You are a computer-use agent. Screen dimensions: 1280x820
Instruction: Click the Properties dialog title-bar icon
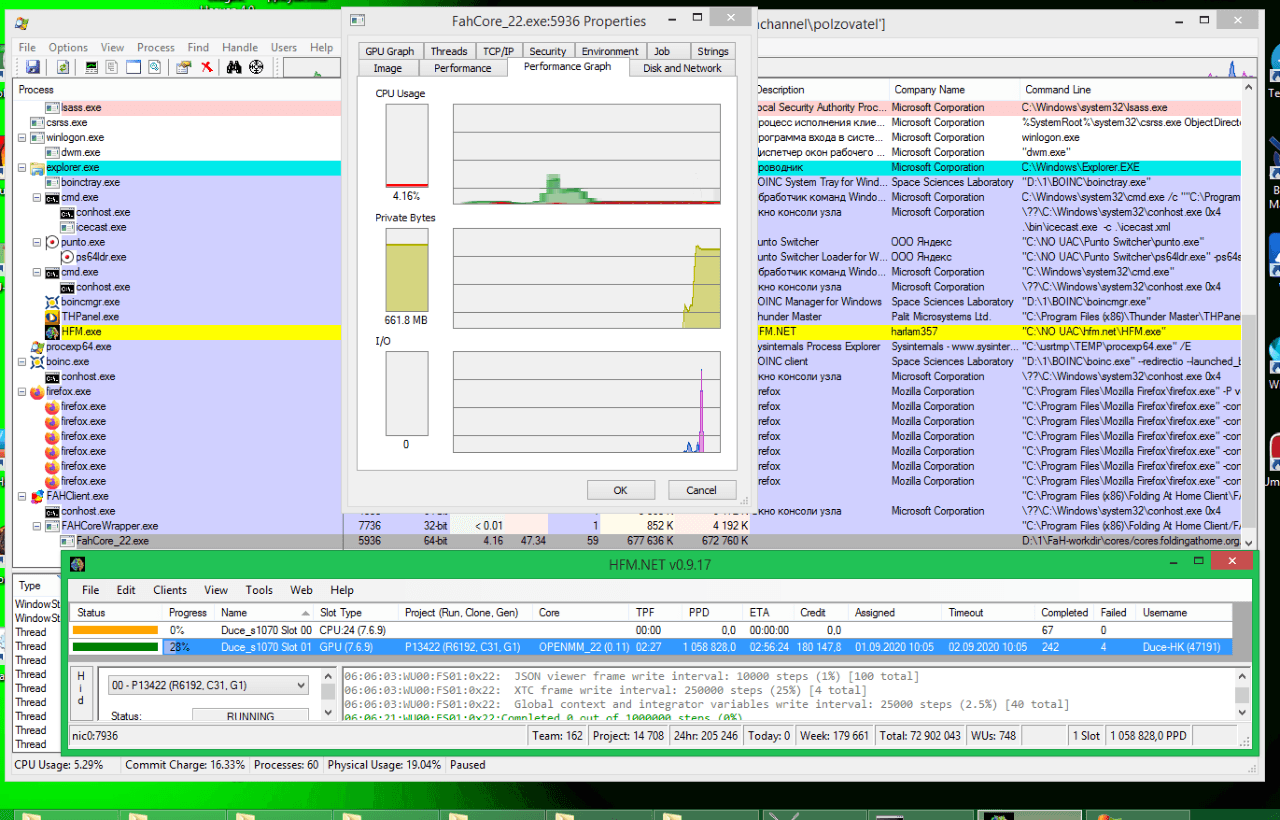click(x=357, y=20)
